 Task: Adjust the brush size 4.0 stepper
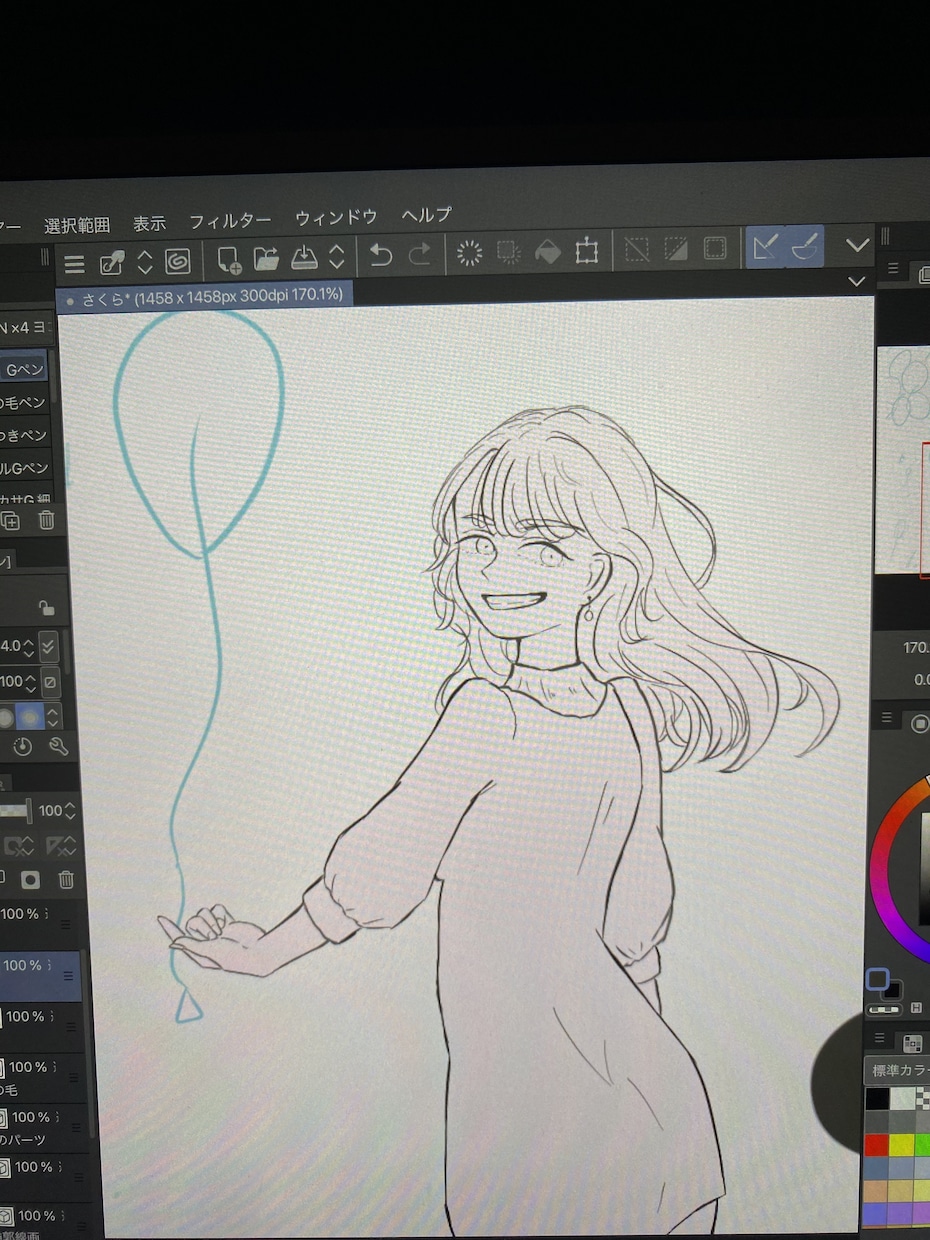click(28, 646)
